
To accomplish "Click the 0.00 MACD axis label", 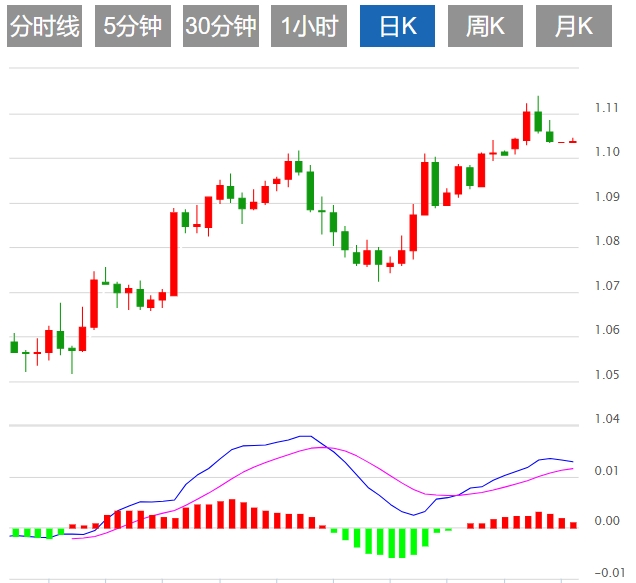I will [607, 521].
